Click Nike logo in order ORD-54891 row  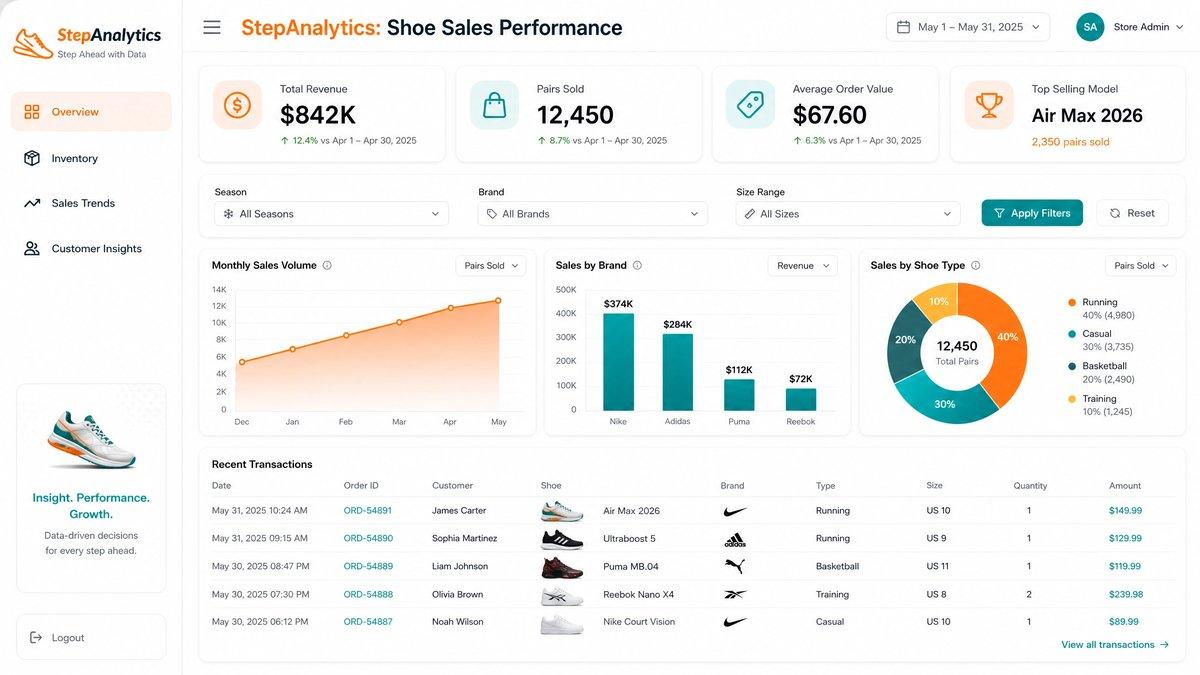tap(735, 511)
